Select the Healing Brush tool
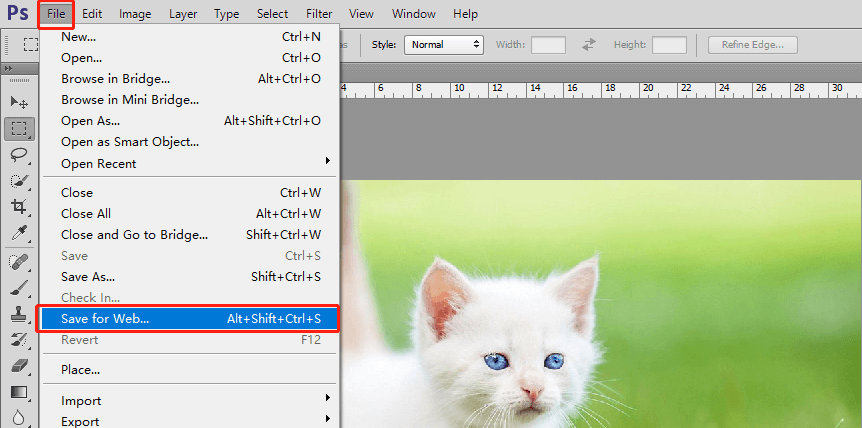Viewport: 862px width, 428px height. click(x=19, y=261)
